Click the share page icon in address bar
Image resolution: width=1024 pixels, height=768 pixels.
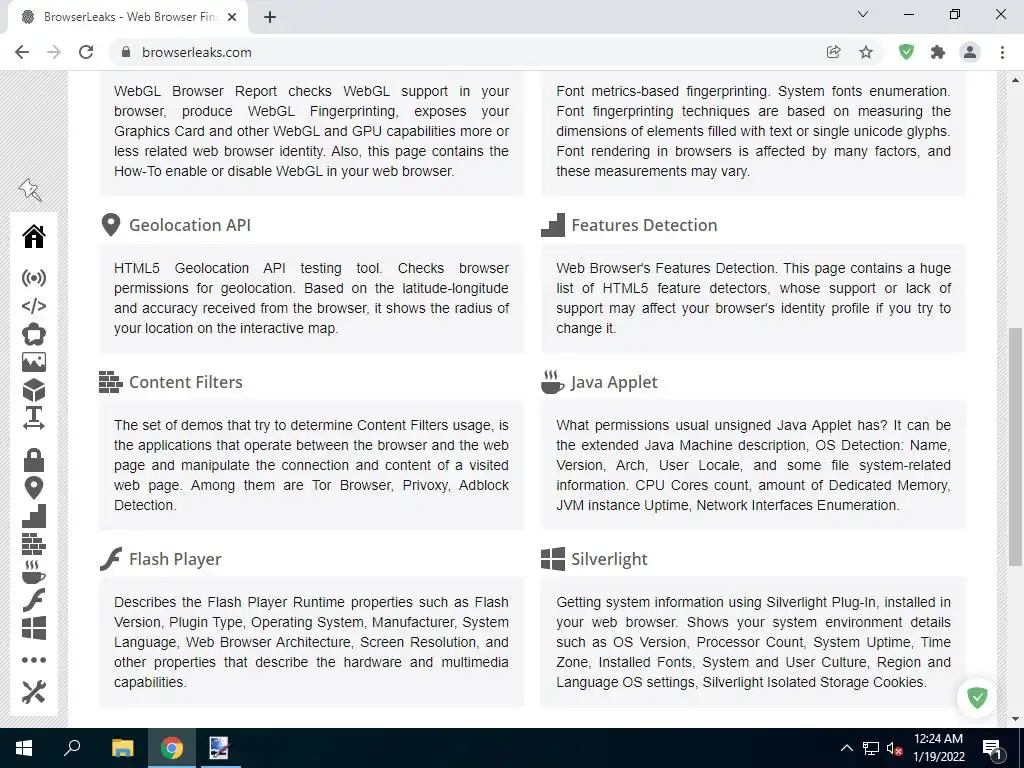(x=833, y=52)
